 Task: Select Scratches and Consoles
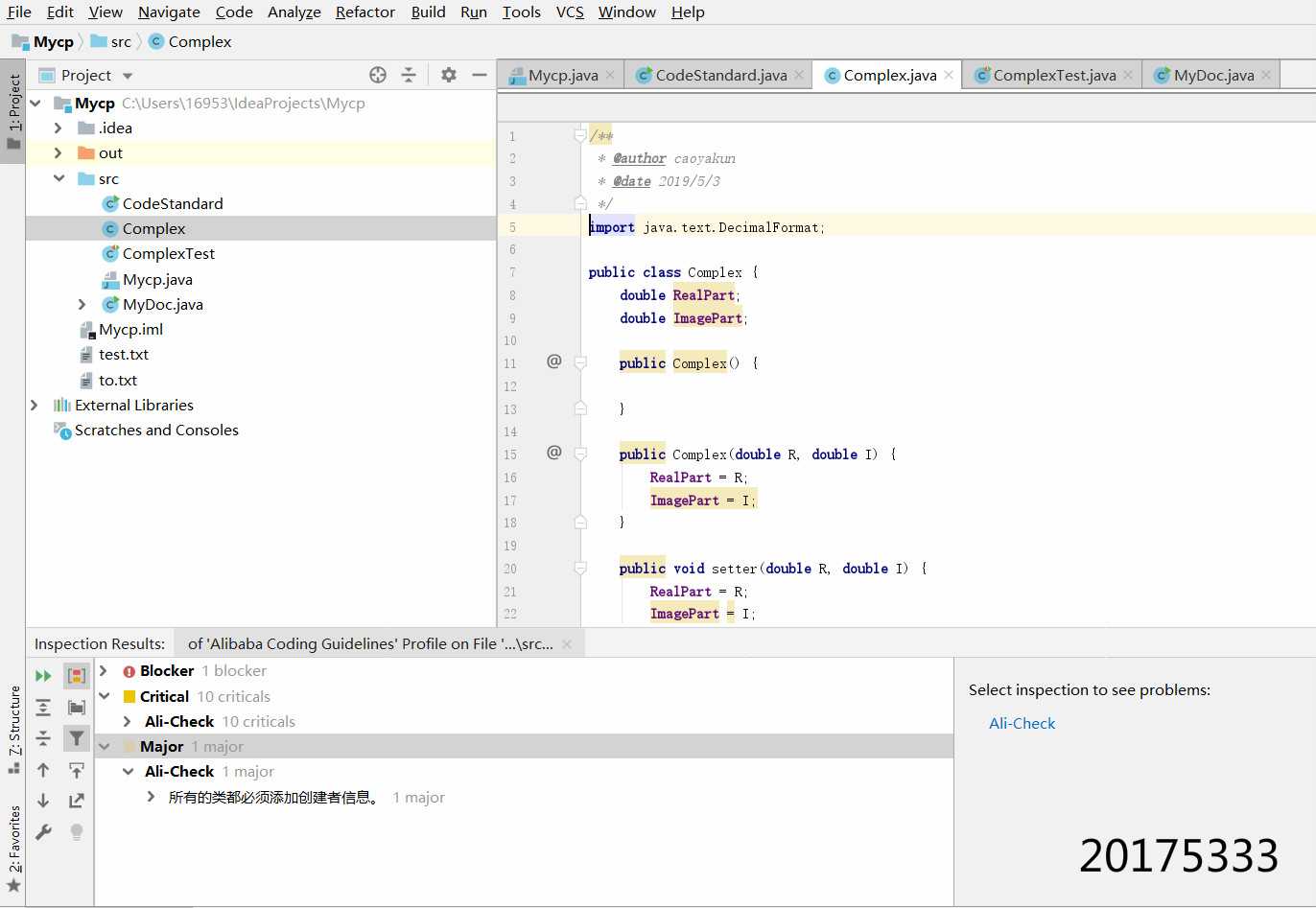(156, 430)
